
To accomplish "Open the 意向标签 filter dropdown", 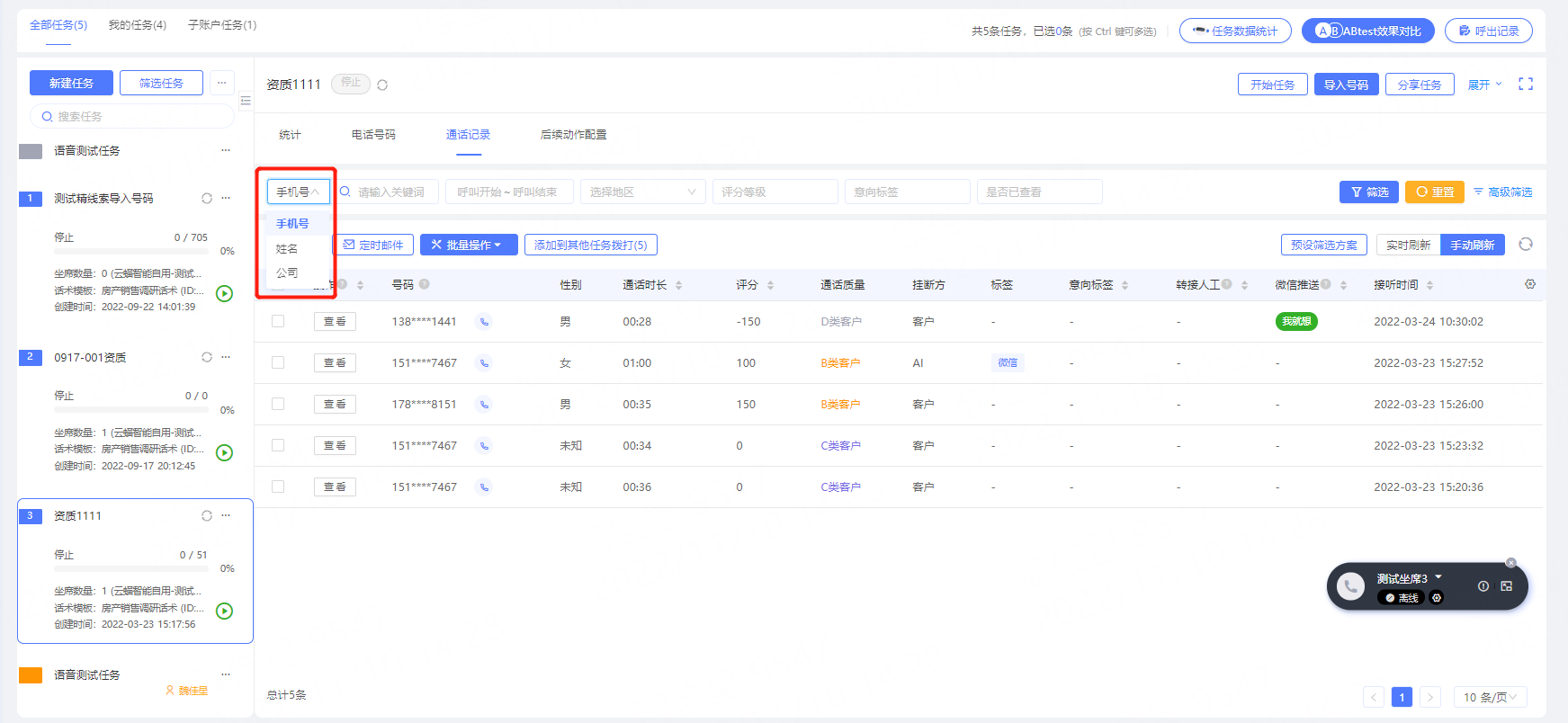I will click(x=907, y=192).
